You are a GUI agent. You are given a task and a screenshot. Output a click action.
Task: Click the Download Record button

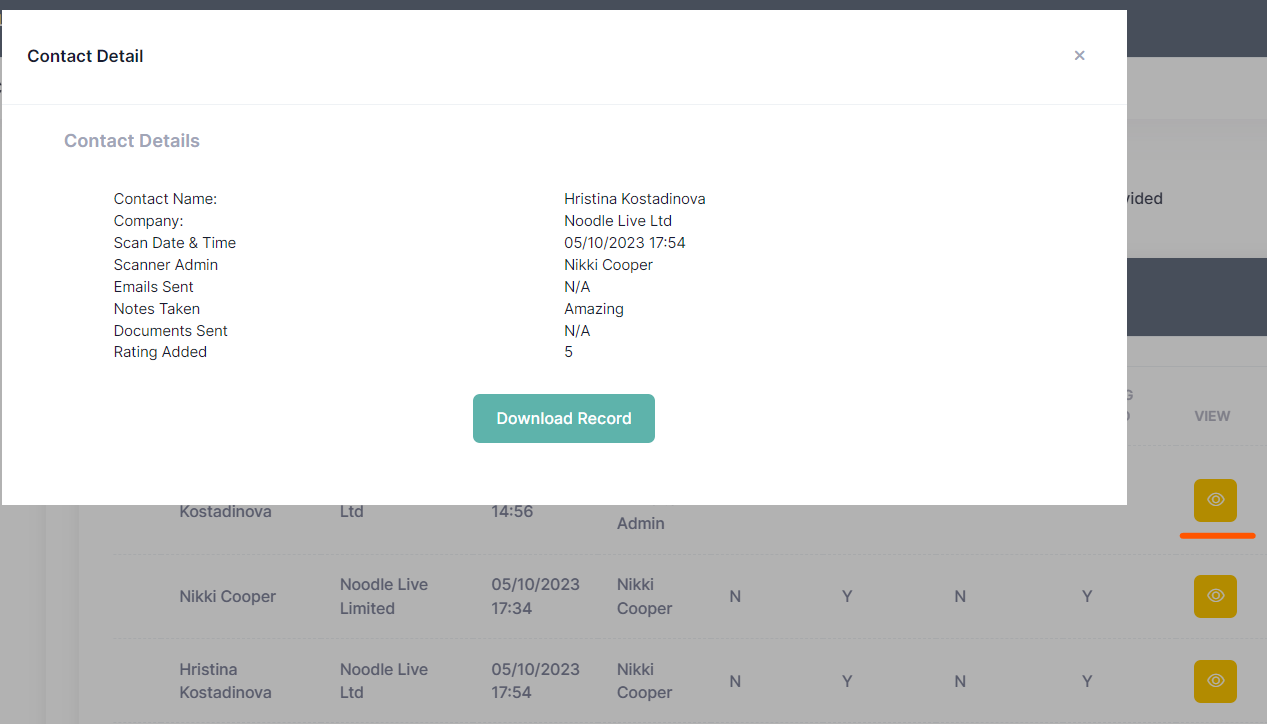(563, 418)
